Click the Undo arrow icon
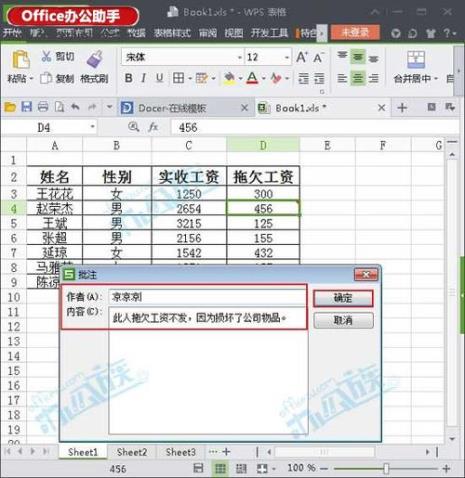Viewport: 465px width, 478px height. pyautogui.click(x=75, y=107)
